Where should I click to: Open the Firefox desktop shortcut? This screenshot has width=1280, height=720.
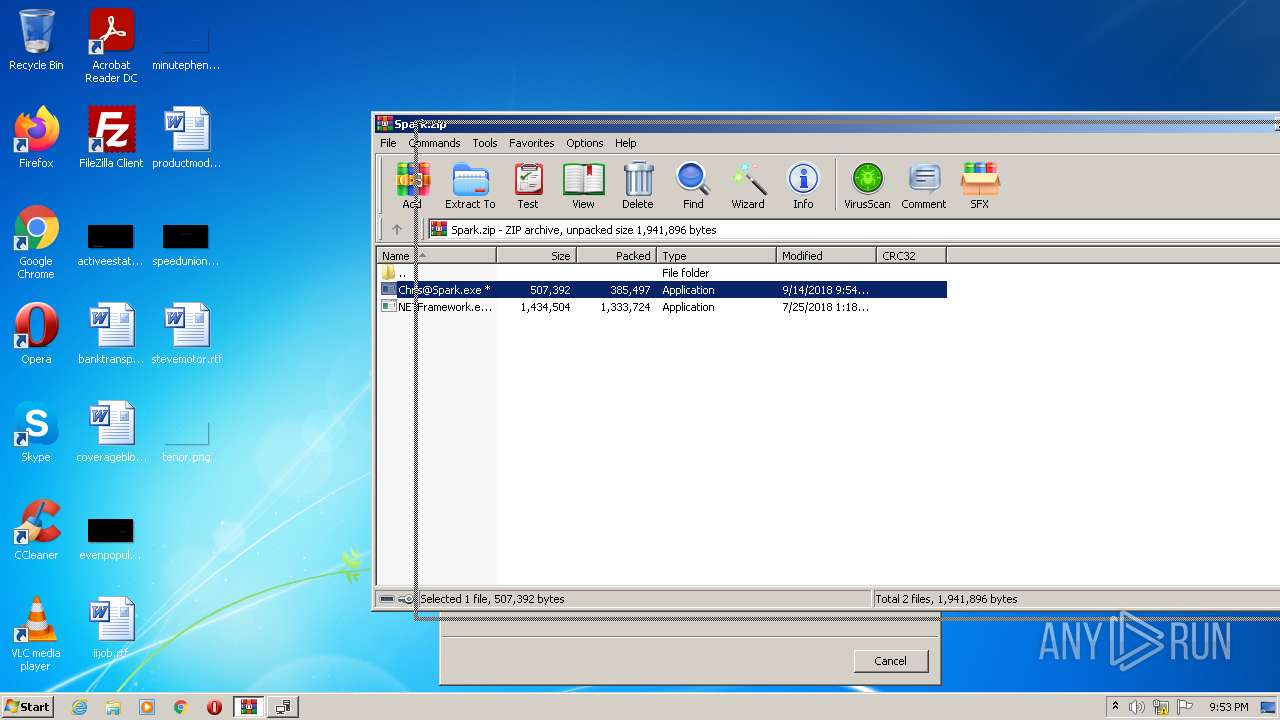(x=36, y=138)
